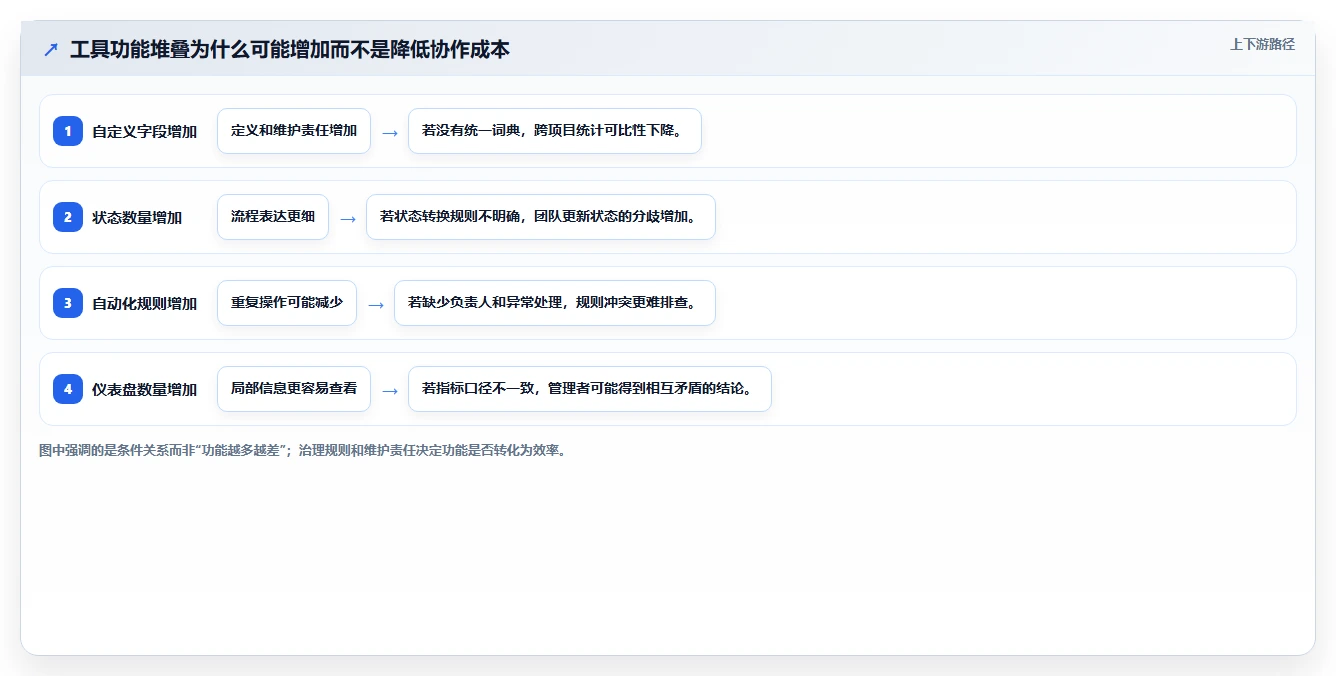
Task: Click the 上下游路径 label
Action: pos(1262,44)
